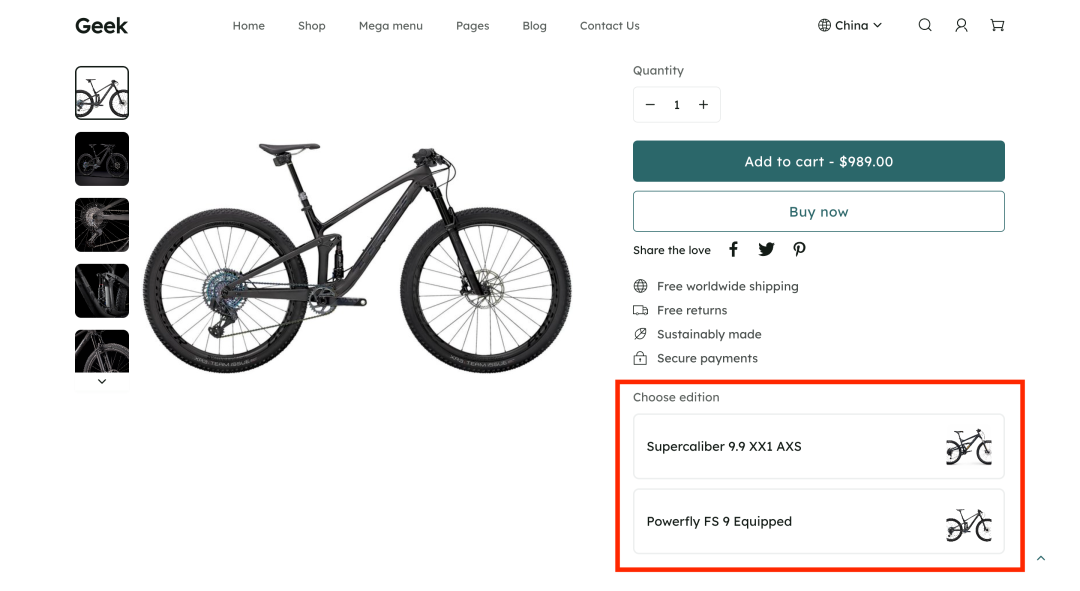Increase quantity with plus button
1080x591 pixels.
click(x=703, y=105)
